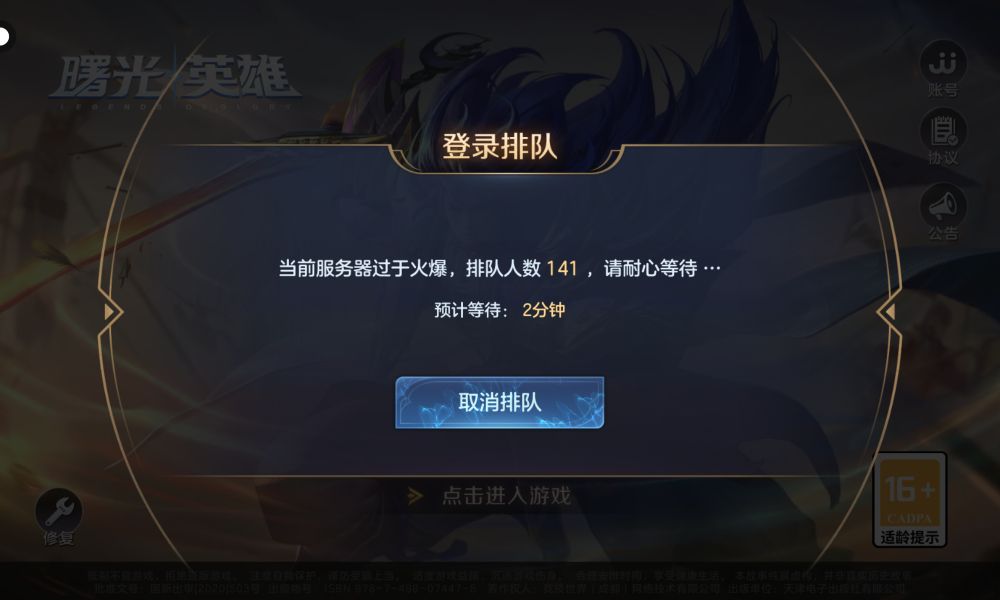Click the 曙光英雄 game logo

point(173,82)
